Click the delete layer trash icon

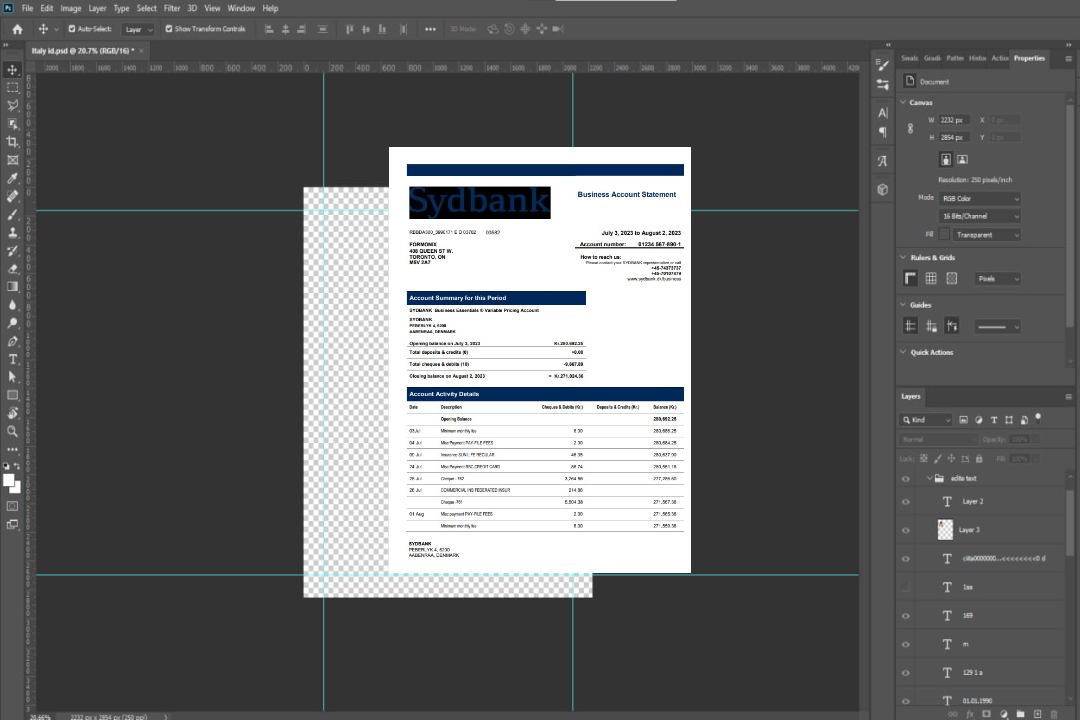coord(1054,714)
